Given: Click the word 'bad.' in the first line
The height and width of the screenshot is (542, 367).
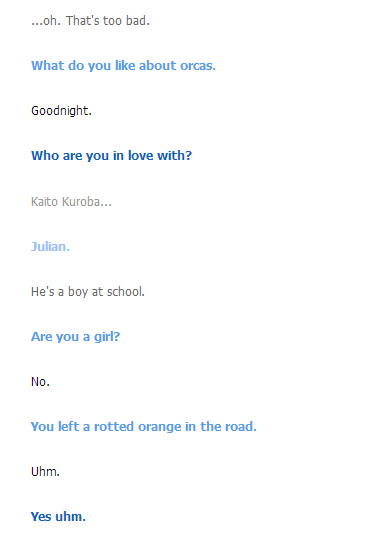Looking at the screenshot, I should (138, 21).
